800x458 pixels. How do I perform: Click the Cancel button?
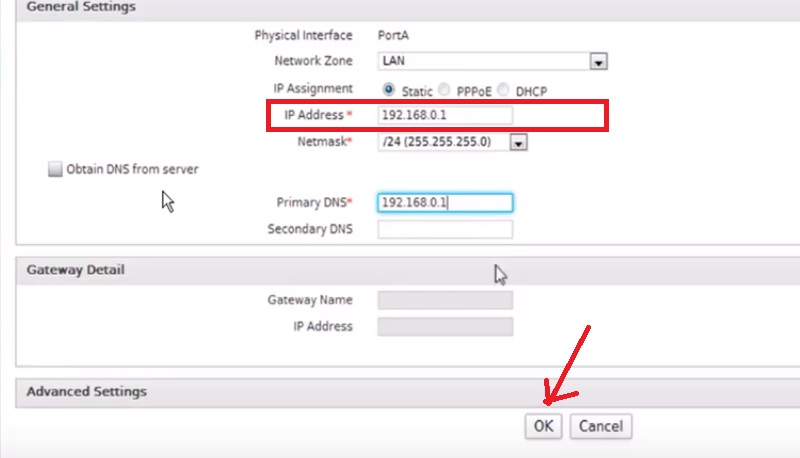[601, 426]
